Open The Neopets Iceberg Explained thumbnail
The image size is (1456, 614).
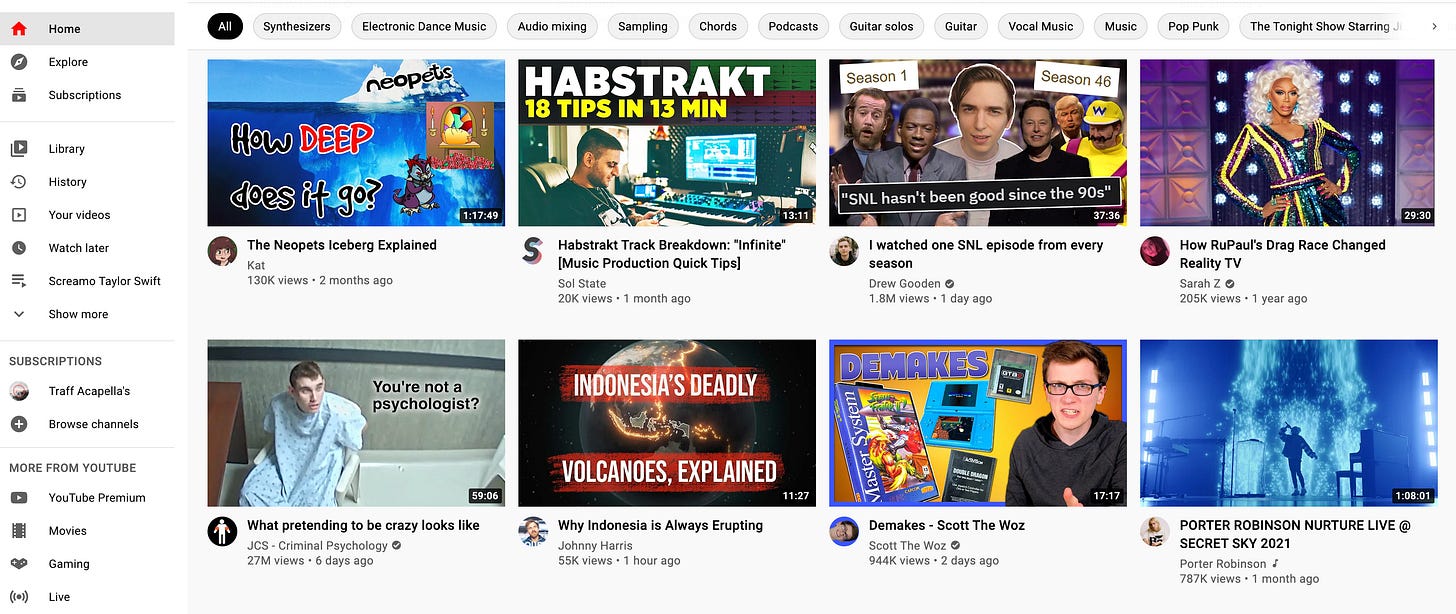click(x=356, y=143)
